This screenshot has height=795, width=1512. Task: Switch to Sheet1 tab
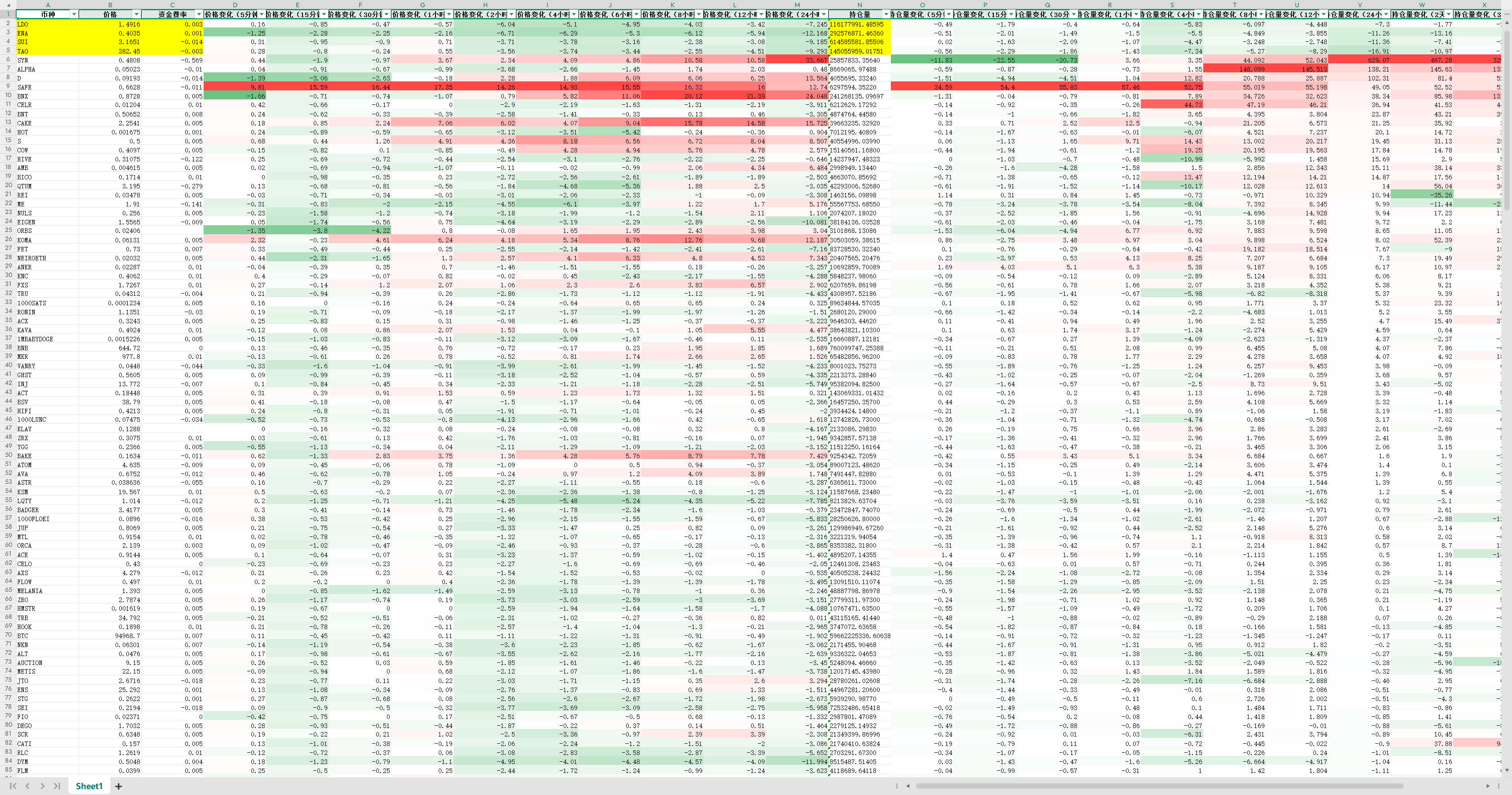[x=89, y=786]
